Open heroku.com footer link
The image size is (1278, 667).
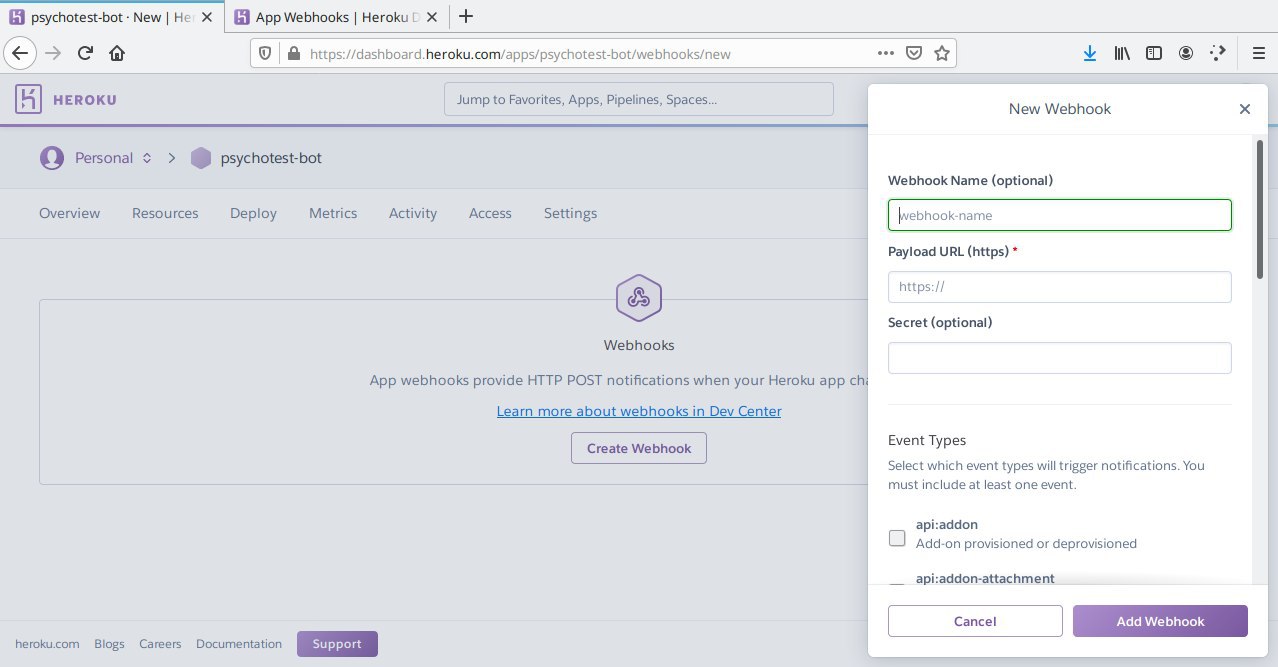[47, 644]
